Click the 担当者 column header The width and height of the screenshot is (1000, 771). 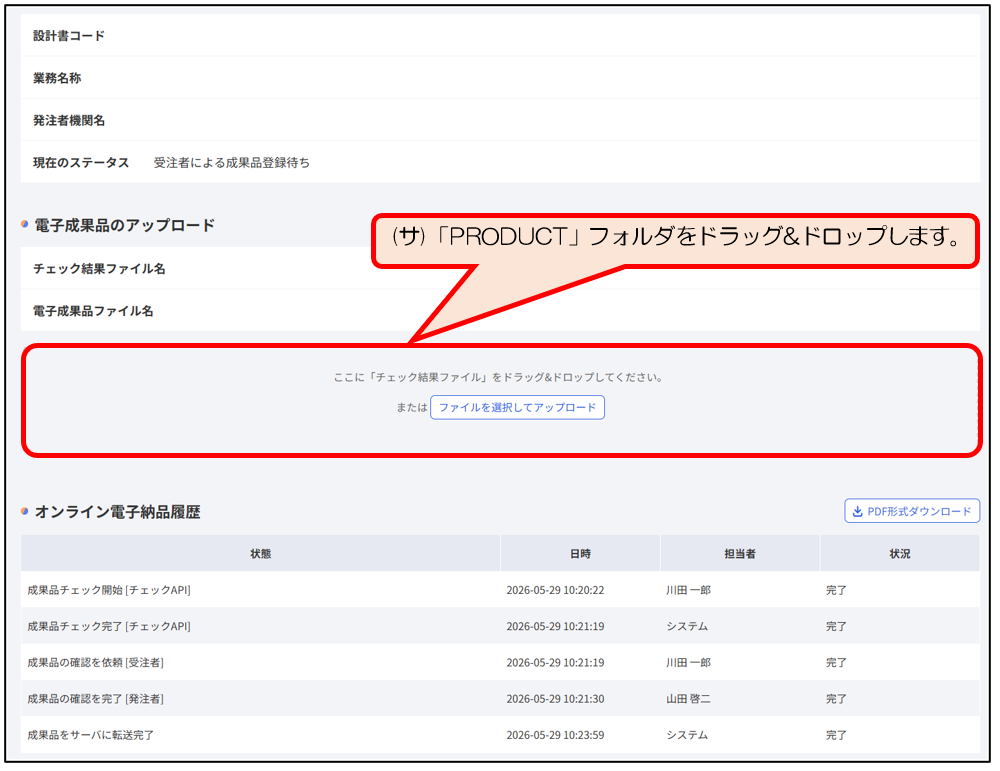(x=740, y=554)
